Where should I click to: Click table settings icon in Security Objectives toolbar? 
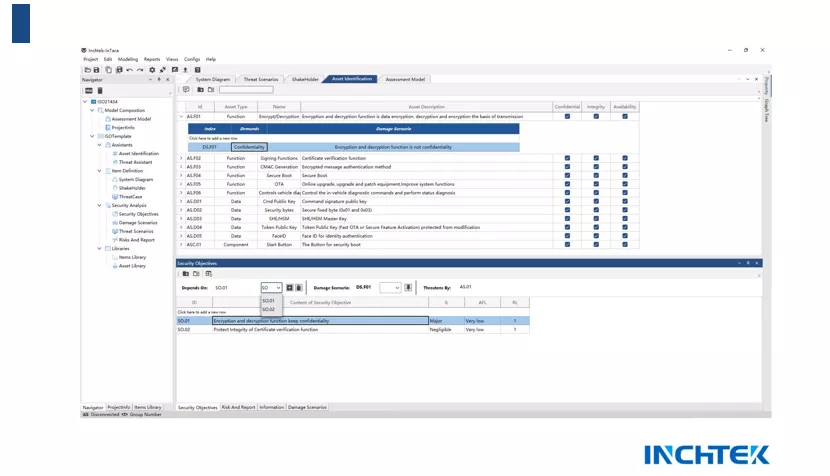[209, 274]
